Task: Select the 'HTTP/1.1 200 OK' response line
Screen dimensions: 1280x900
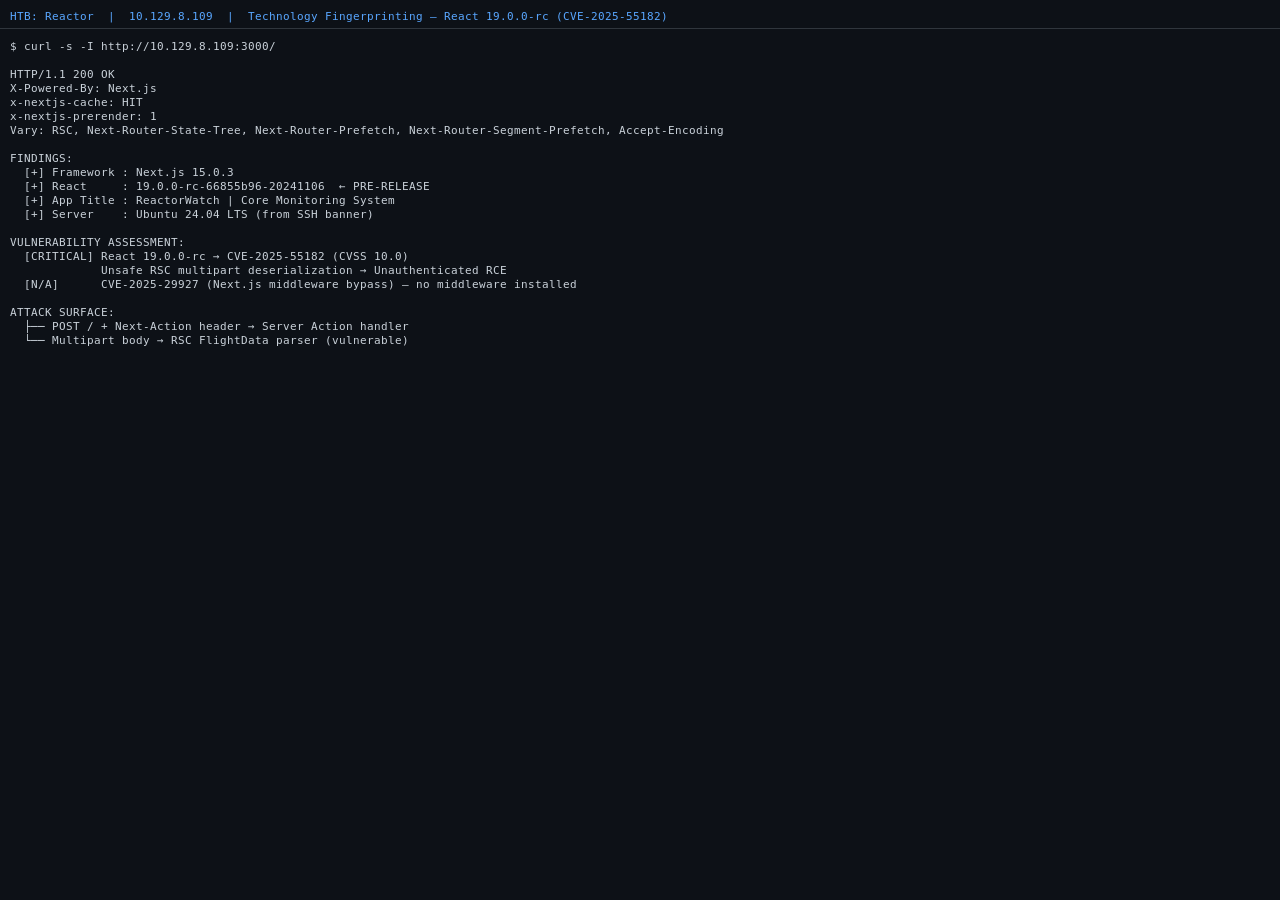Action: coord(62,74)
